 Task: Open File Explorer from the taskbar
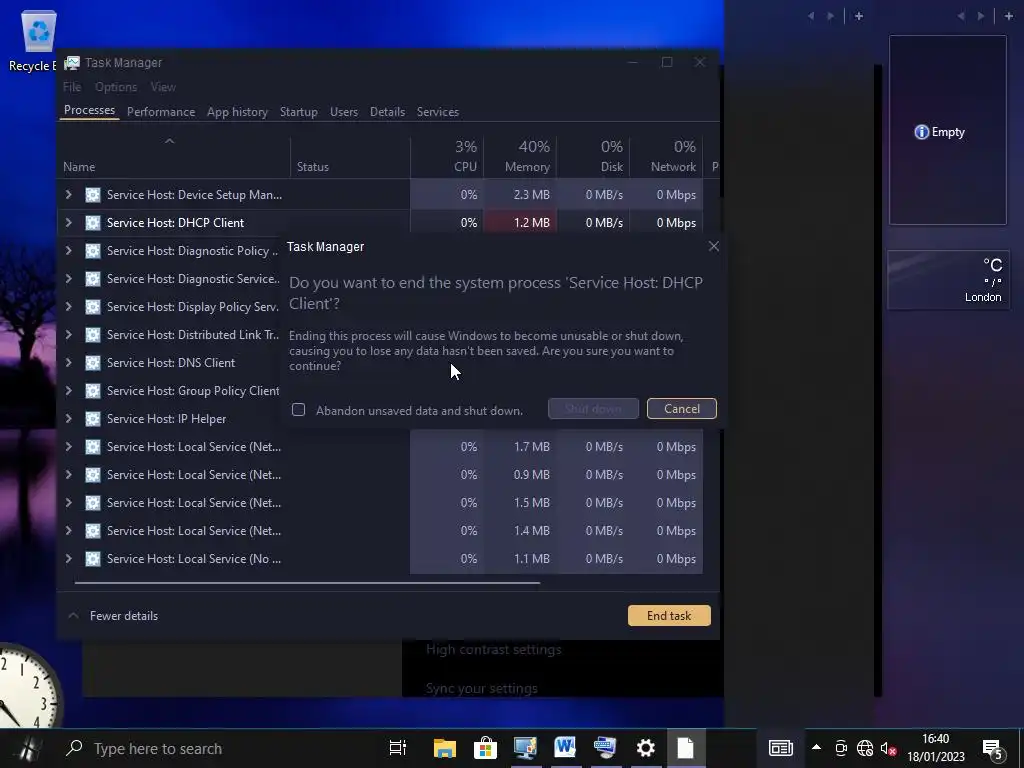pyautogui.click(x=445, y=748)
